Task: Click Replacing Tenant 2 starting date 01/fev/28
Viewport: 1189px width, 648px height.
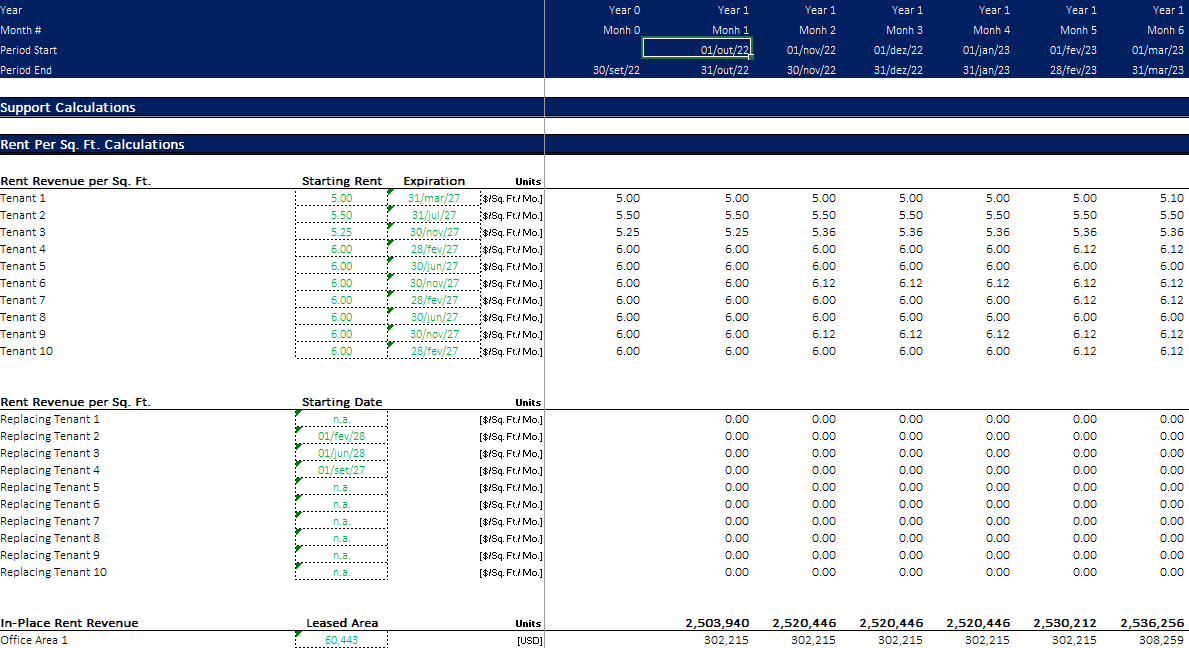Action: pyautogui.click(x=341, y=436)
